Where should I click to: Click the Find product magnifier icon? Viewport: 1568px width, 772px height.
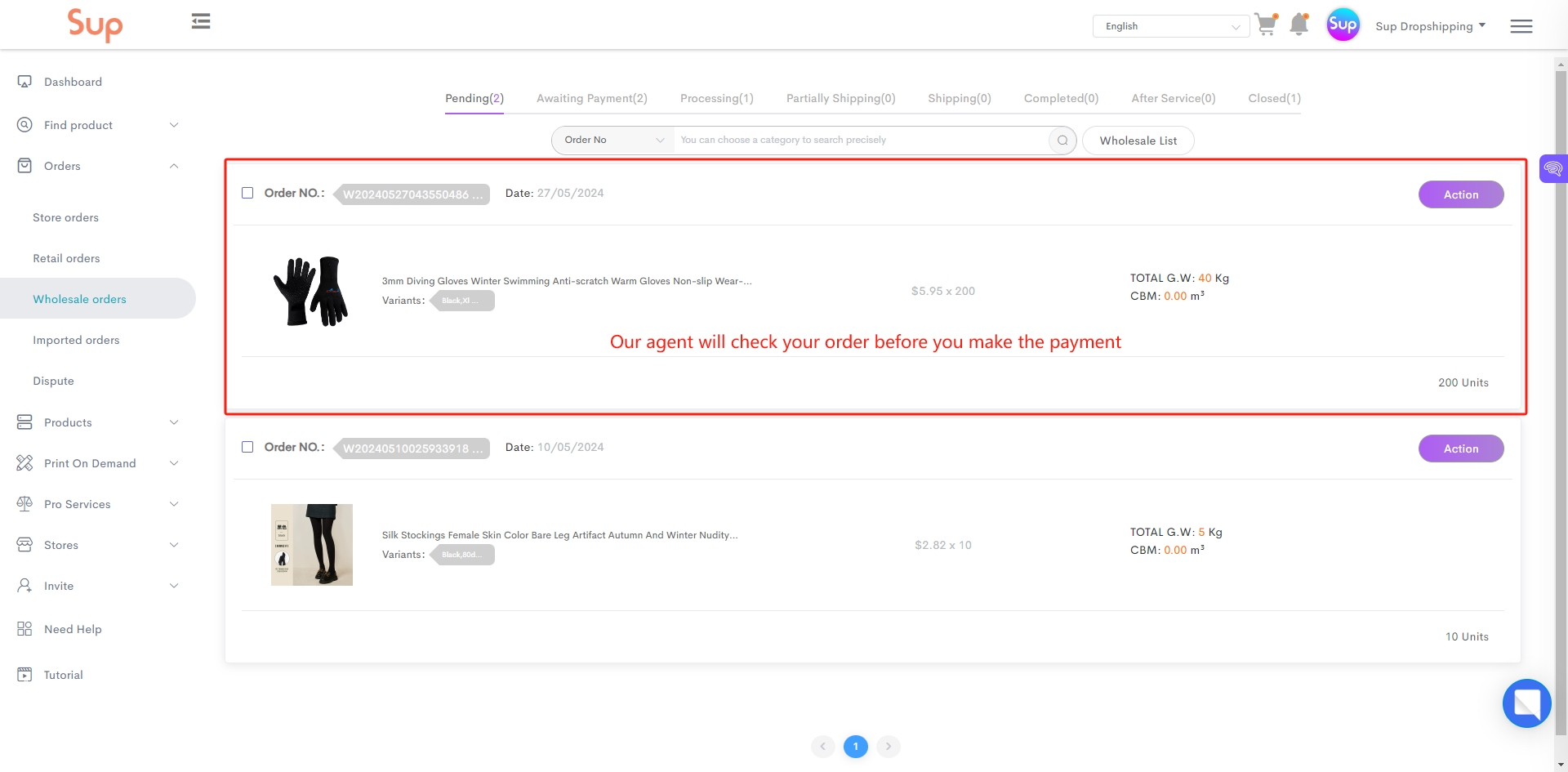click(24, 125)
